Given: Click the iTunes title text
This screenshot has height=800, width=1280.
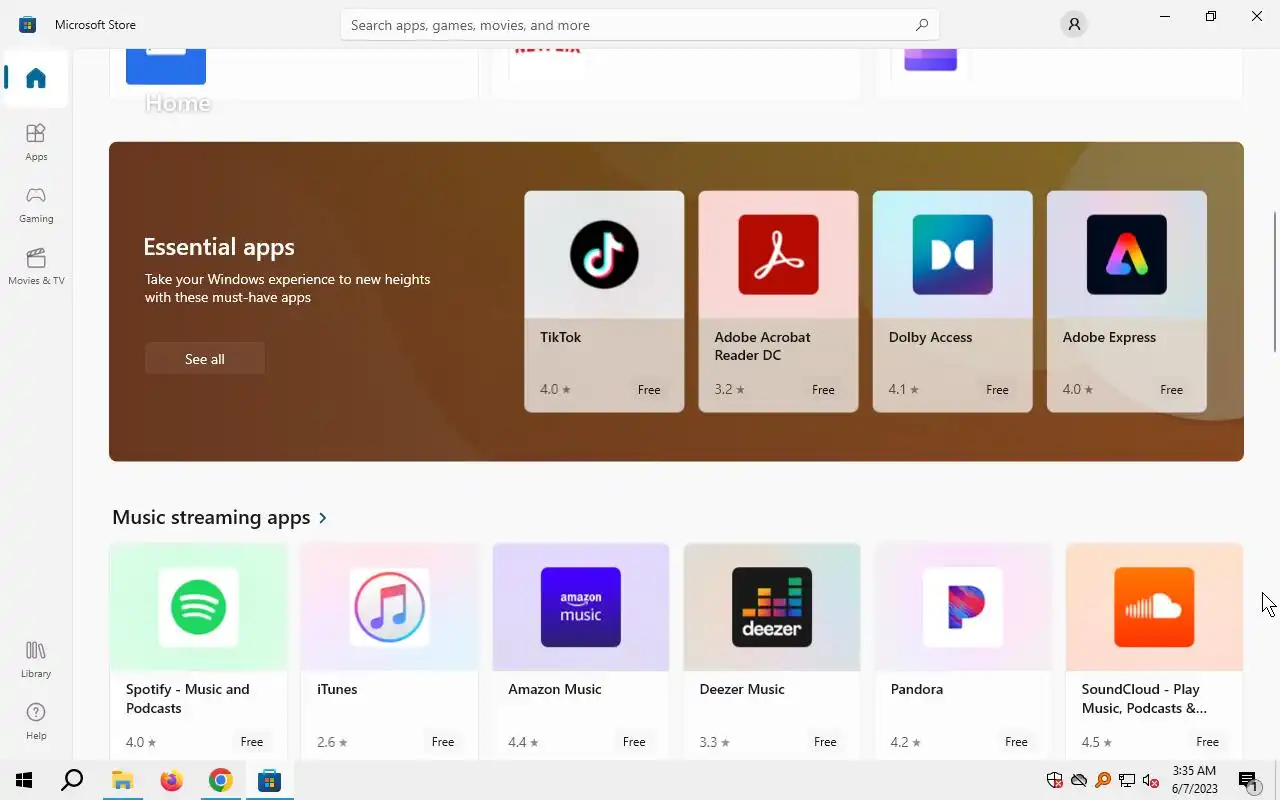Looking at the screenshot, I should (337, 689).
